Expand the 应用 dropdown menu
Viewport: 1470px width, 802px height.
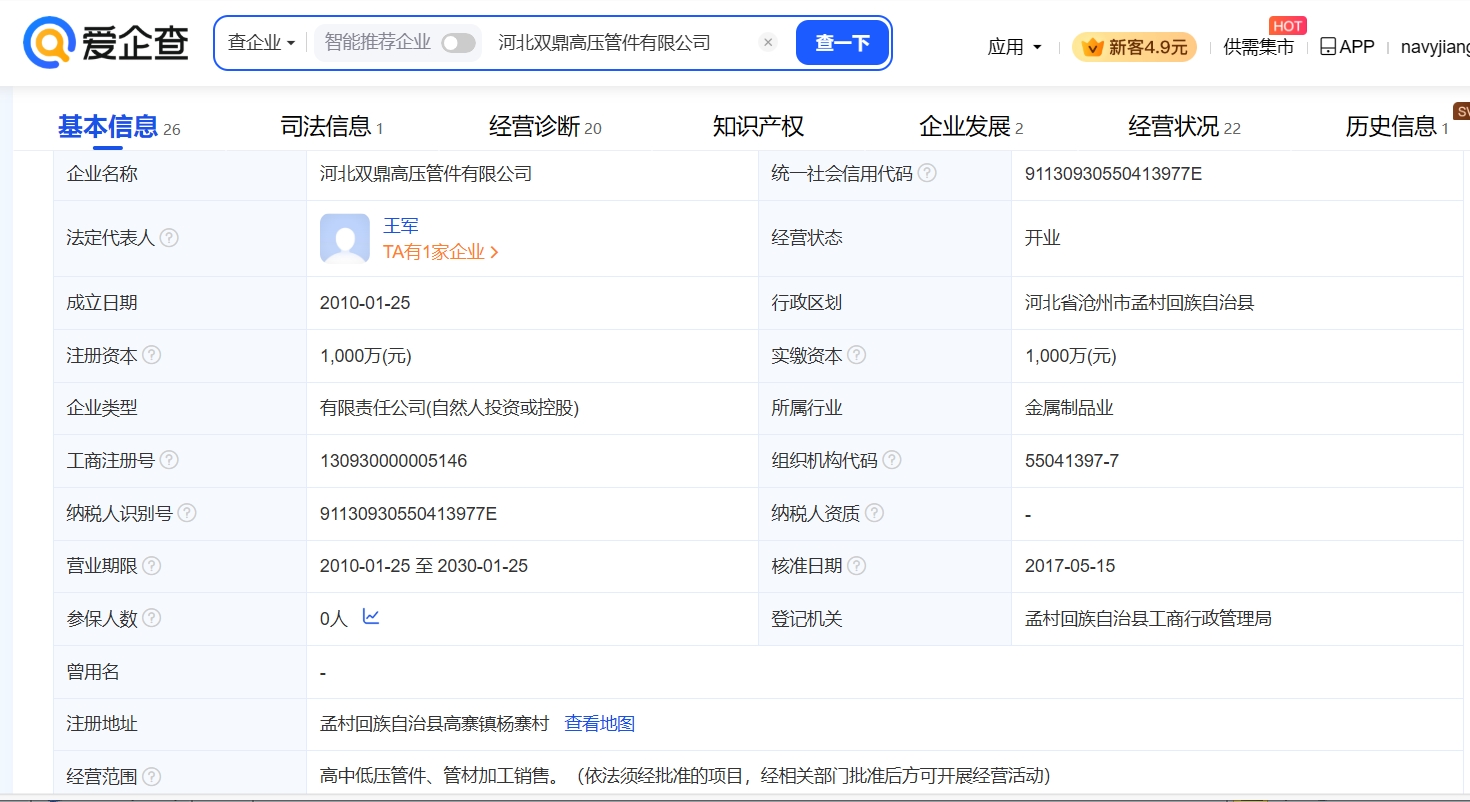(x=1014, y=47)
